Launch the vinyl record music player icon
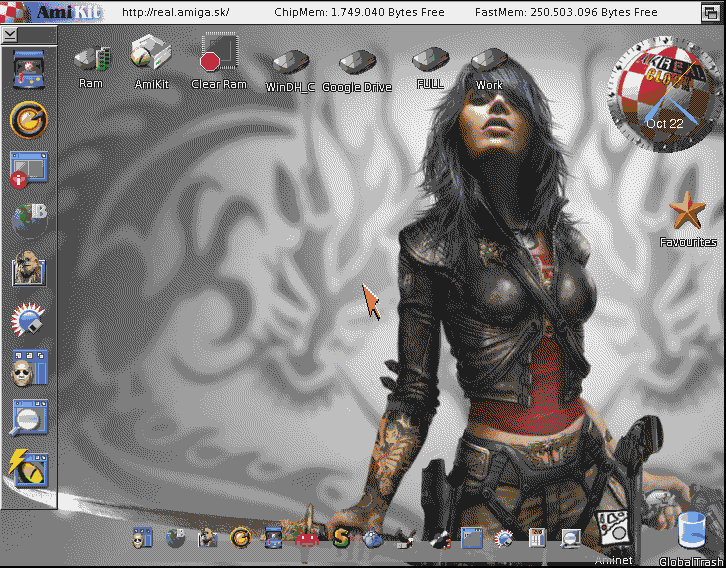 [439, 539]
